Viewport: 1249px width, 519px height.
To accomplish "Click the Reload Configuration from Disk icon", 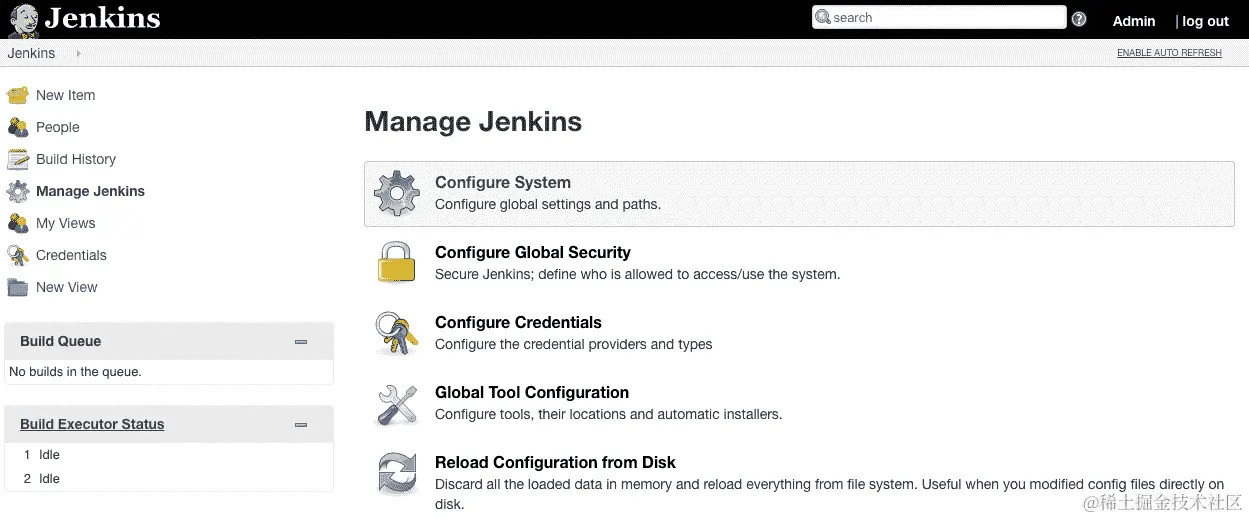I will tap(396, 473).
